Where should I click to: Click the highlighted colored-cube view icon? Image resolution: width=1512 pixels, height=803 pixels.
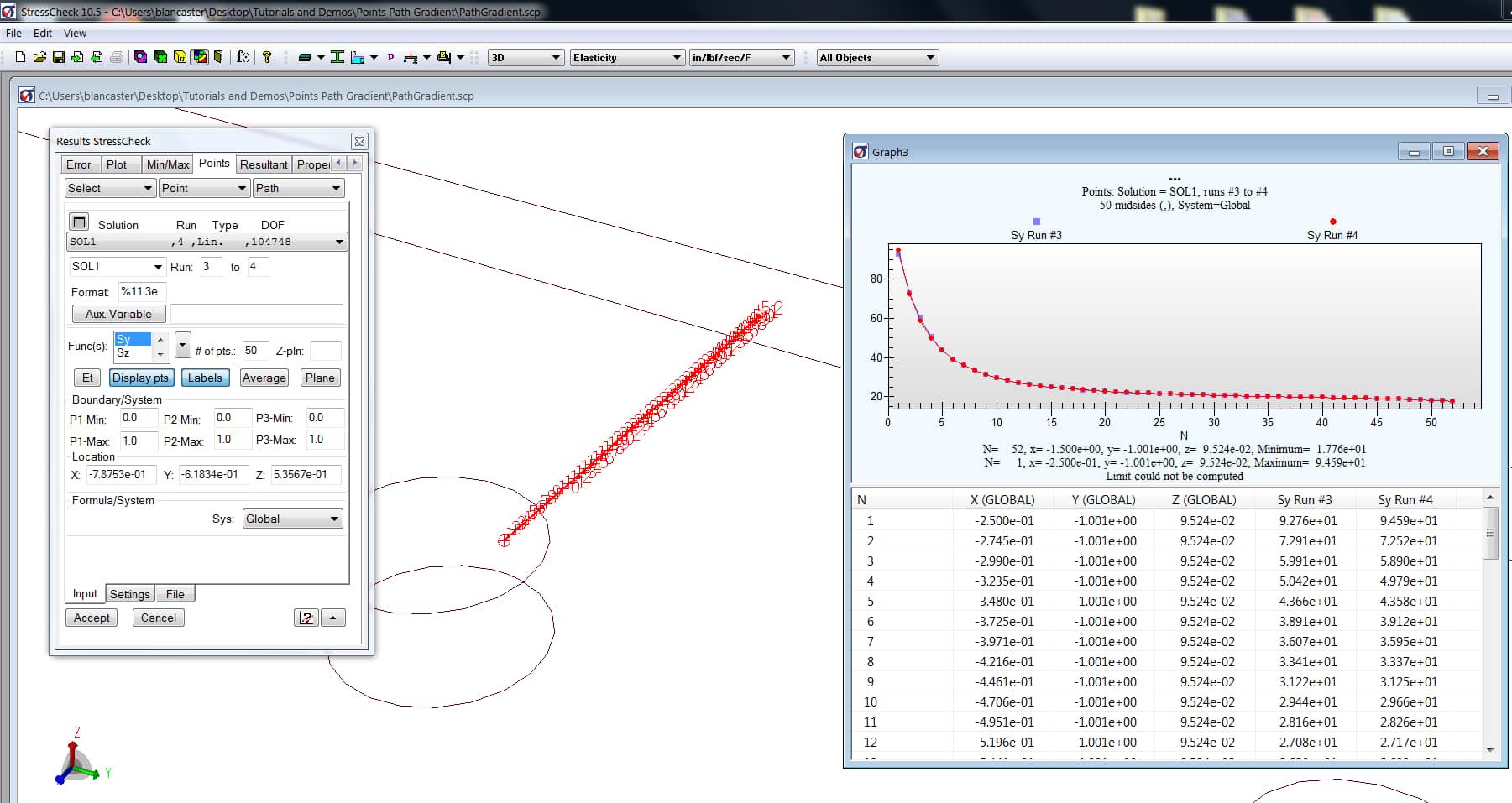coord(198,57)
